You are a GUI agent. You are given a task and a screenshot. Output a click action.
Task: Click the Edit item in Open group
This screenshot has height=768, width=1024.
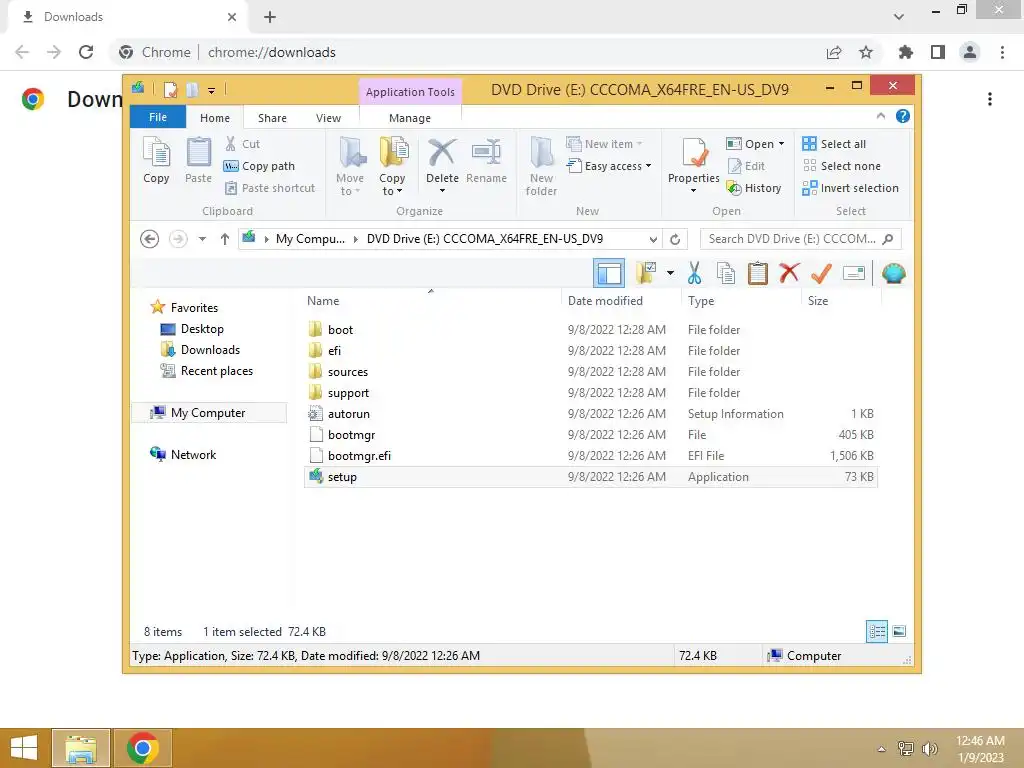click(x=746, y=166)
